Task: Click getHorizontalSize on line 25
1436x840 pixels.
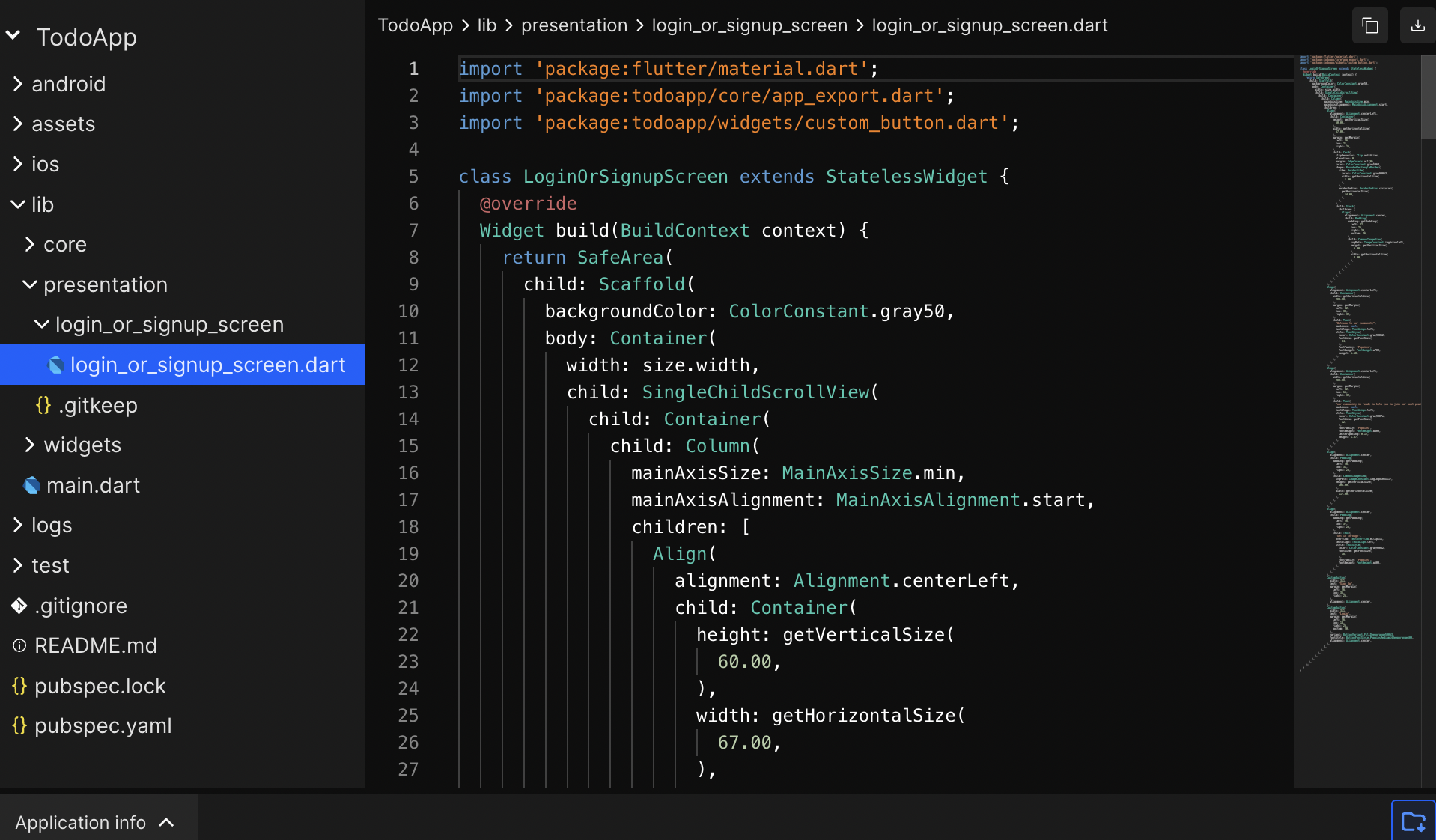Action: point(863,716)
